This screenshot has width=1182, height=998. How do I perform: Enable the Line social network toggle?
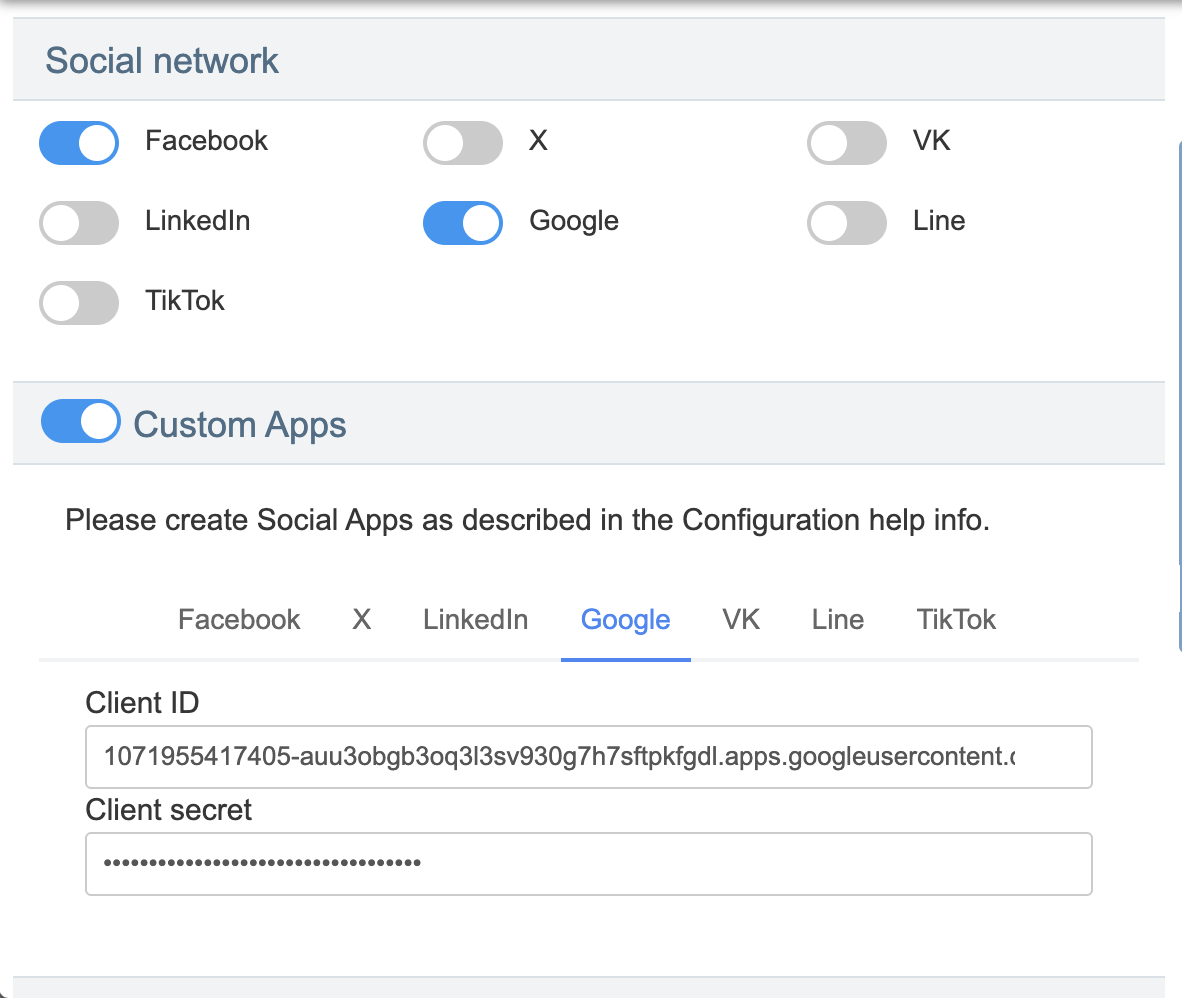(x=846, y=222)
